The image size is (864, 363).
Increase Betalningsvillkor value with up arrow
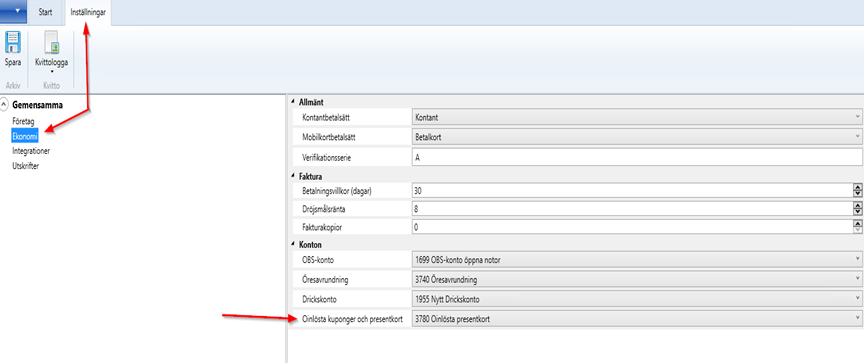[x=857, y=187]
